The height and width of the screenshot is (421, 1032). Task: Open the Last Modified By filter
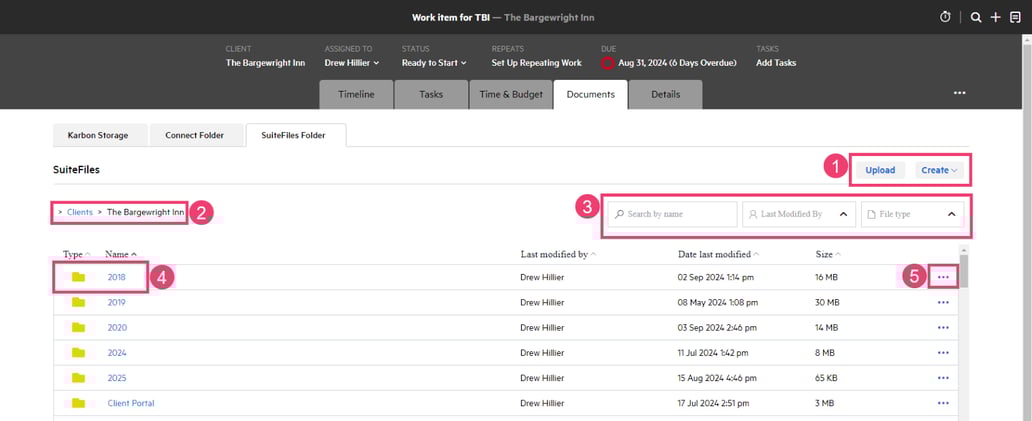(x=799, y=214)
